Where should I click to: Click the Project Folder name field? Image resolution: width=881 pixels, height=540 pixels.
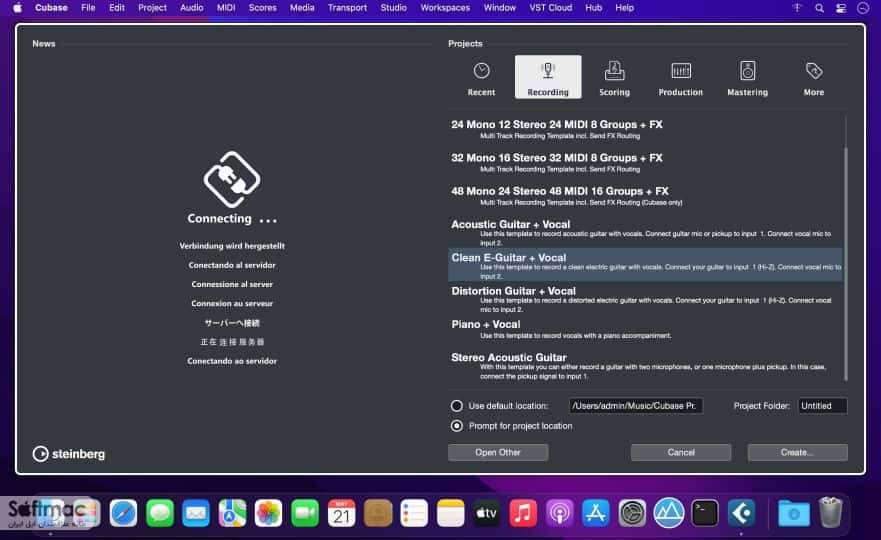(x=822, y=406)
